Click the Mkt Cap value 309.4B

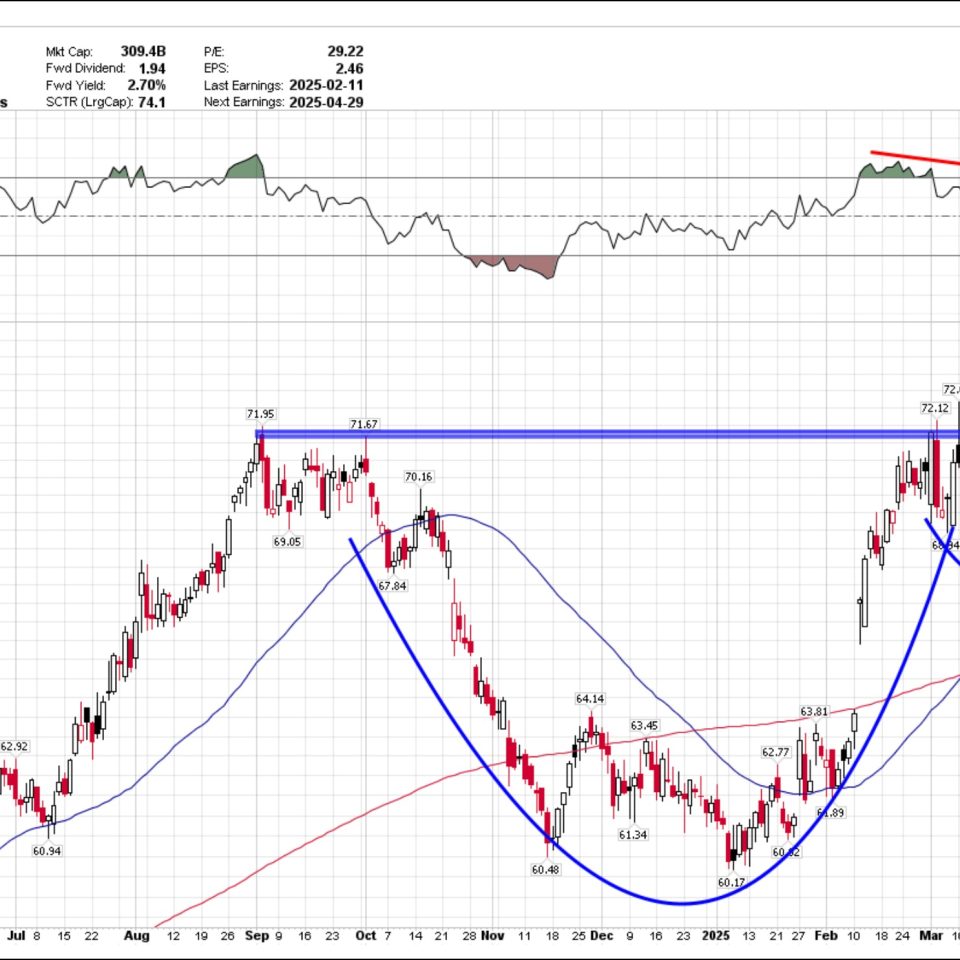(x=145, y=52)
